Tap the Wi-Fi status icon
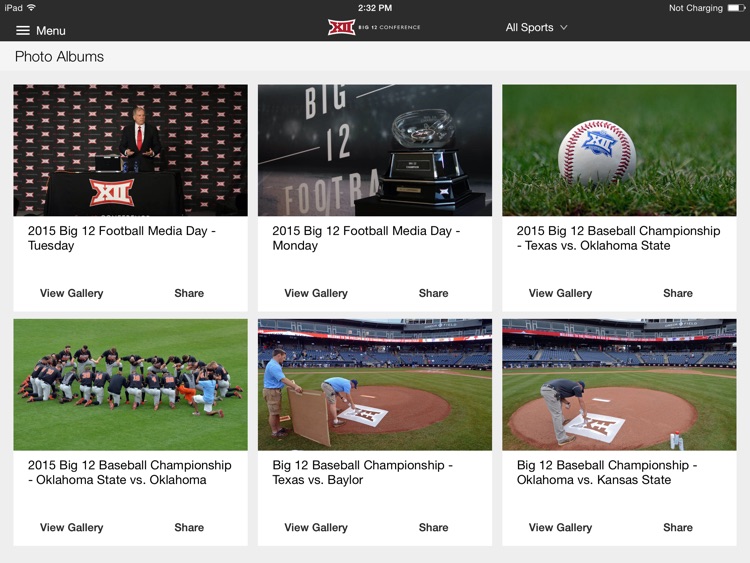The image size is (750, 563). click(x=32, y=8)
